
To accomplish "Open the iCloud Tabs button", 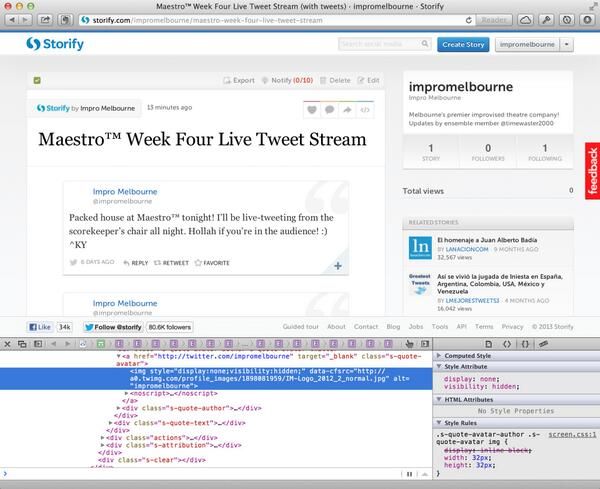I will point(526,20).
